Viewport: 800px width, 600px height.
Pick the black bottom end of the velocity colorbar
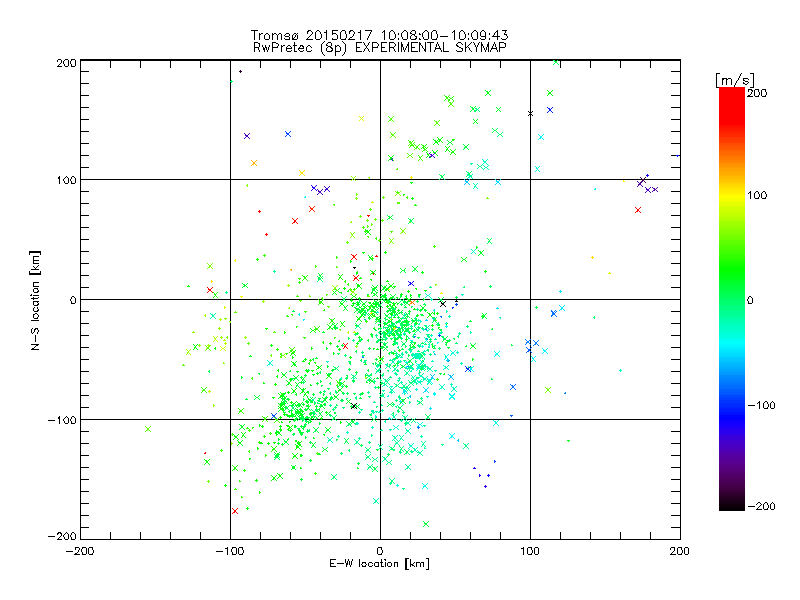point(732,506)
